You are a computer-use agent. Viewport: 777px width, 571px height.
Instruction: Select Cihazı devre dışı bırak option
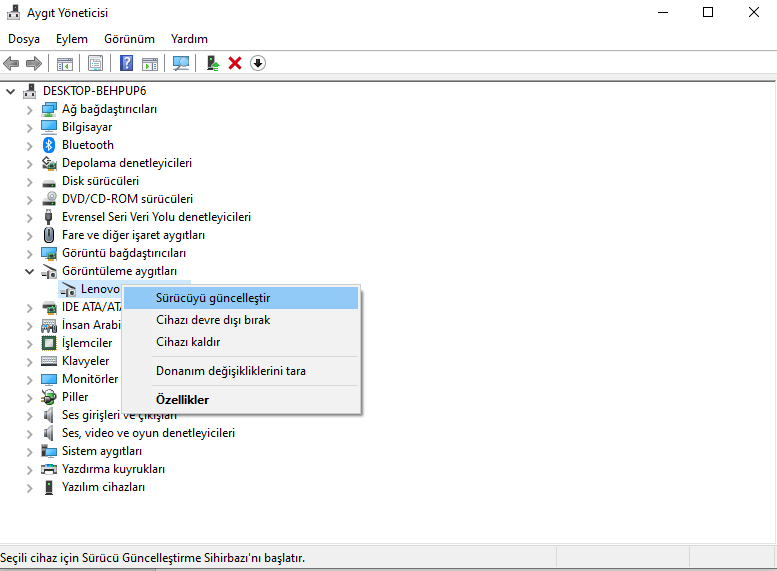[x=213, y=320]
